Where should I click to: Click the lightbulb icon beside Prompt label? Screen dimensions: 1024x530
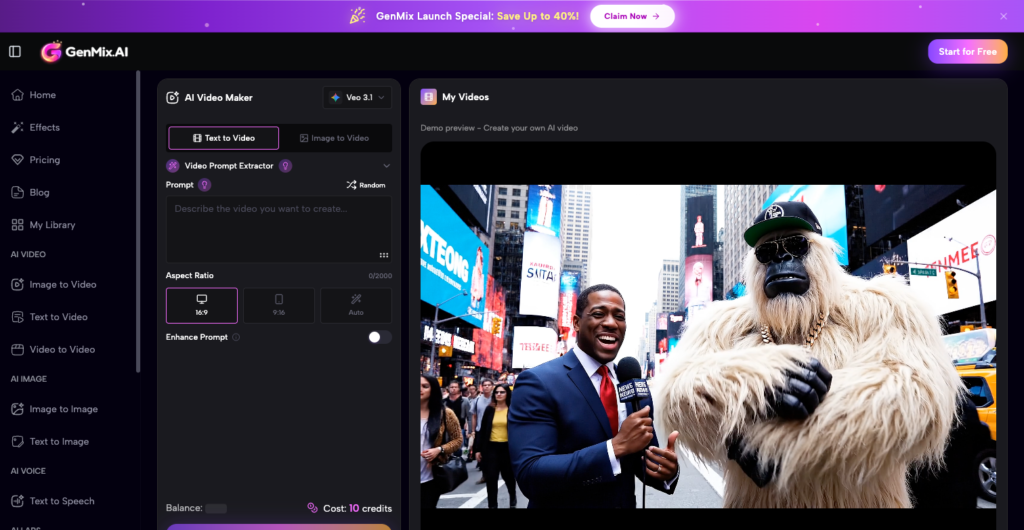[205, 185]
